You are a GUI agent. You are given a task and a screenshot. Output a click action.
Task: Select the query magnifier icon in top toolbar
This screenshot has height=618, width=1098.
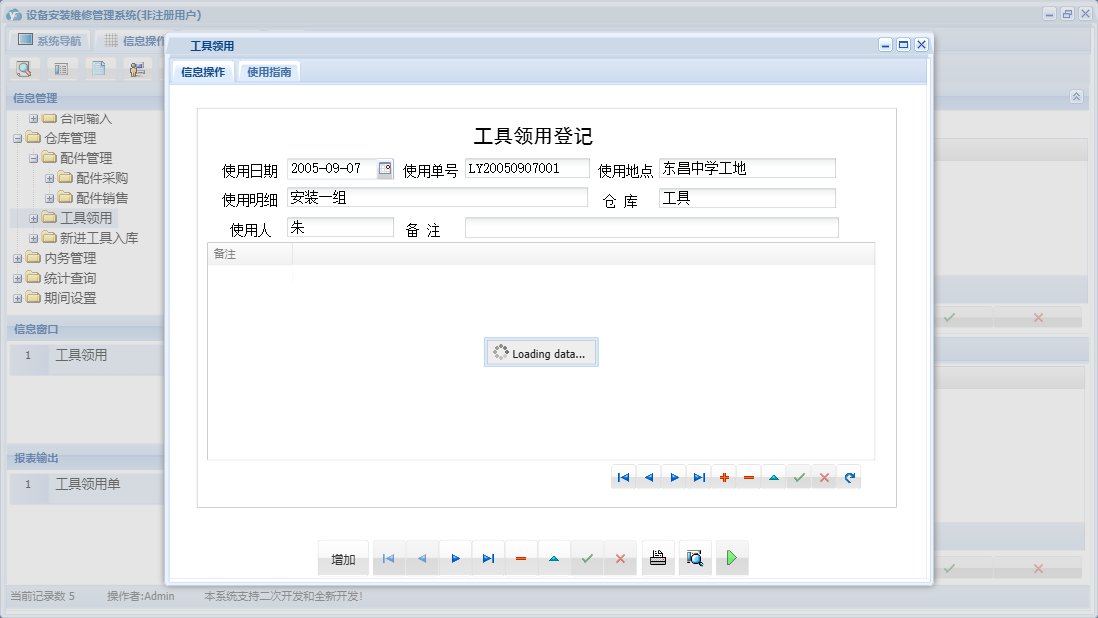pyautogui.click(x=23, y=68)
